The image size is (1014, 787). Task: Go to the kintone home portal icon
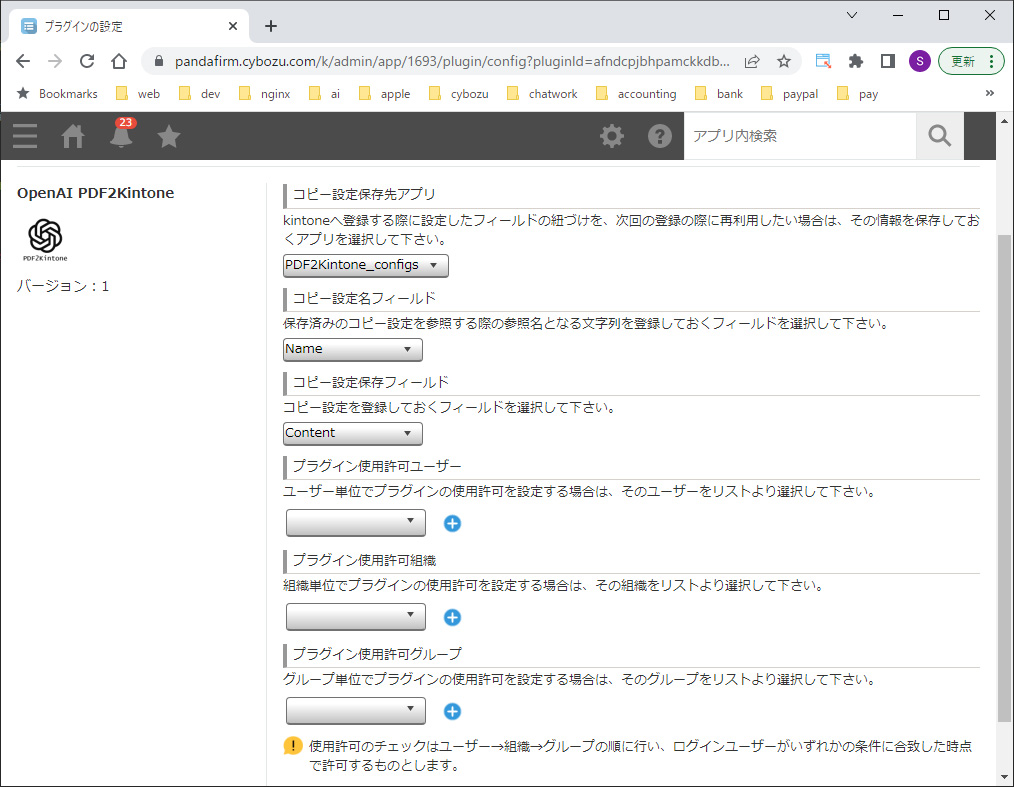(72, 136)
